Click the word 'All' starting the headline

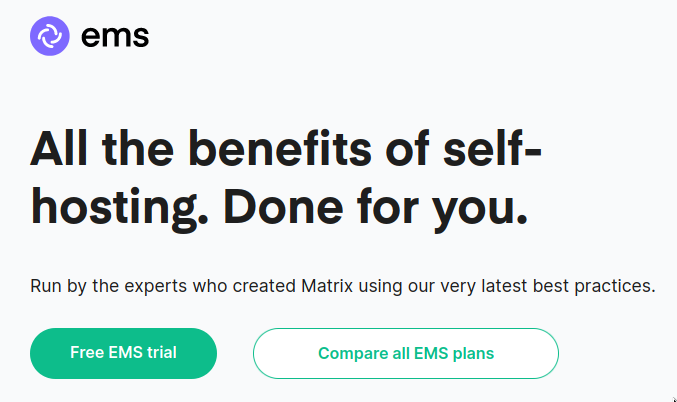tap(59, 149)
